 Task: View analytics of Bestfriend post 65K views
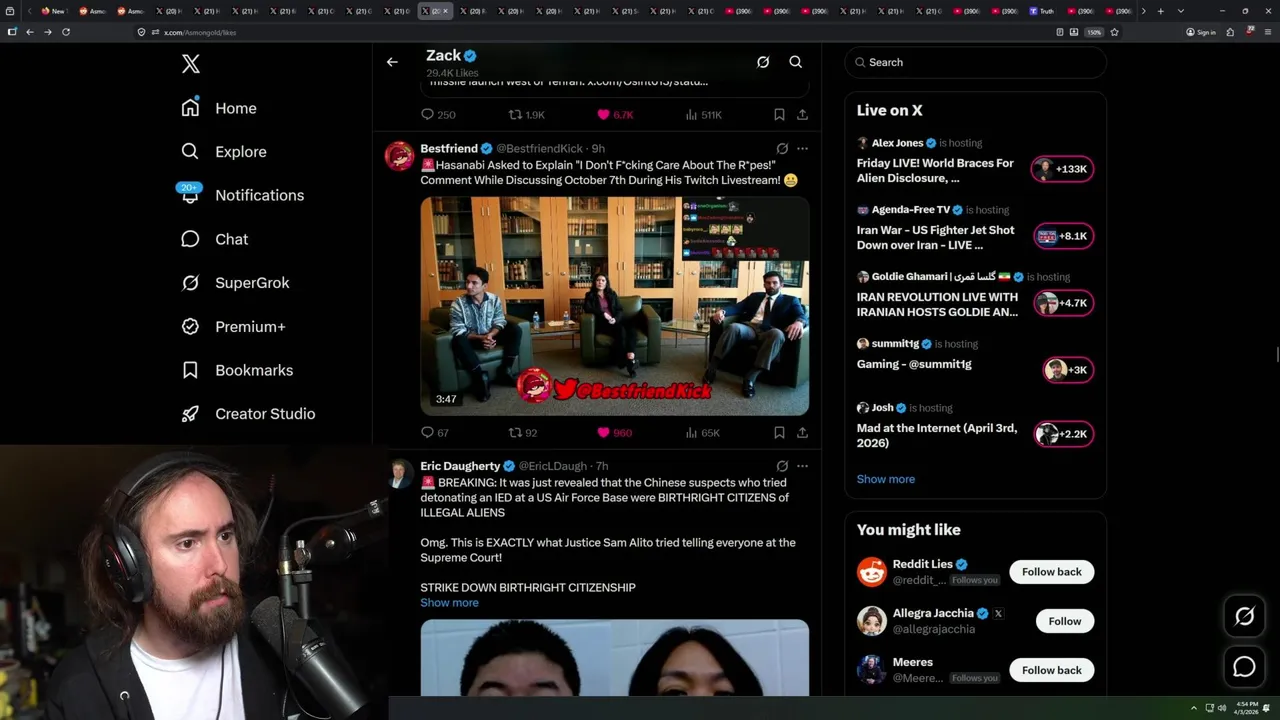pyautogui.click(x=703, y=433)
